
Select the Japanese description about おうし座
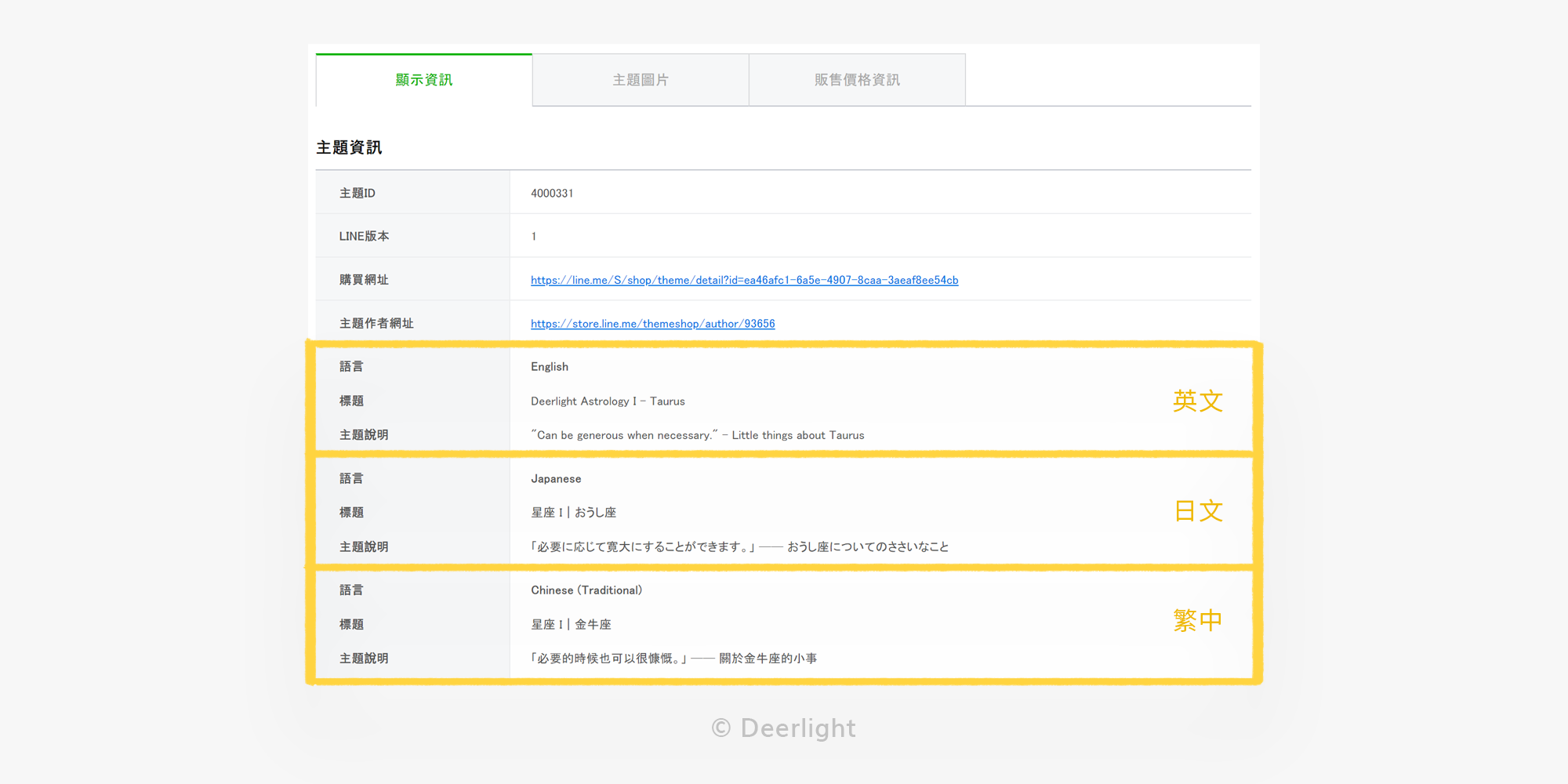tap(739, 547)
